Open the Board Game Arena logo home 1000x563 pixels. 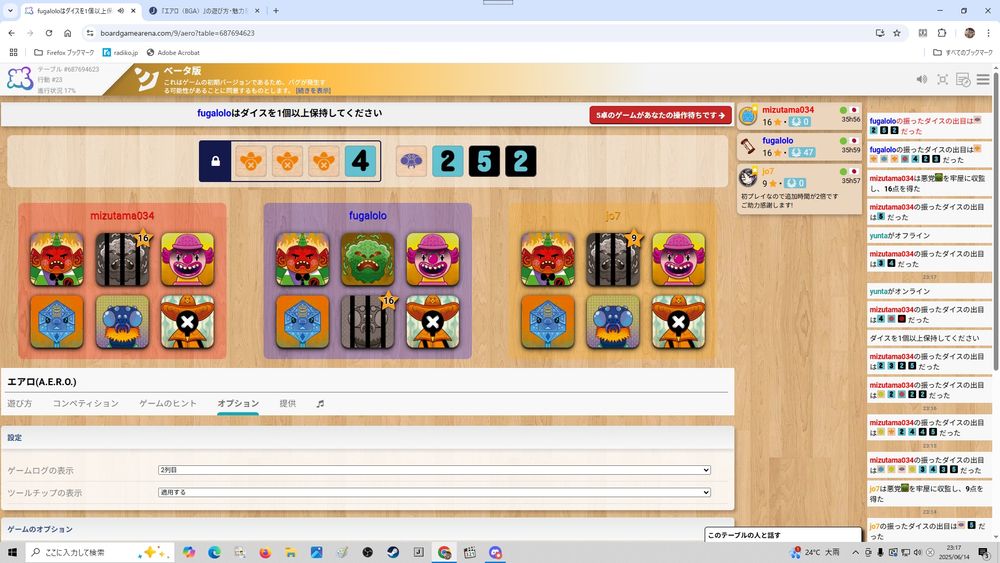(20, 79)
